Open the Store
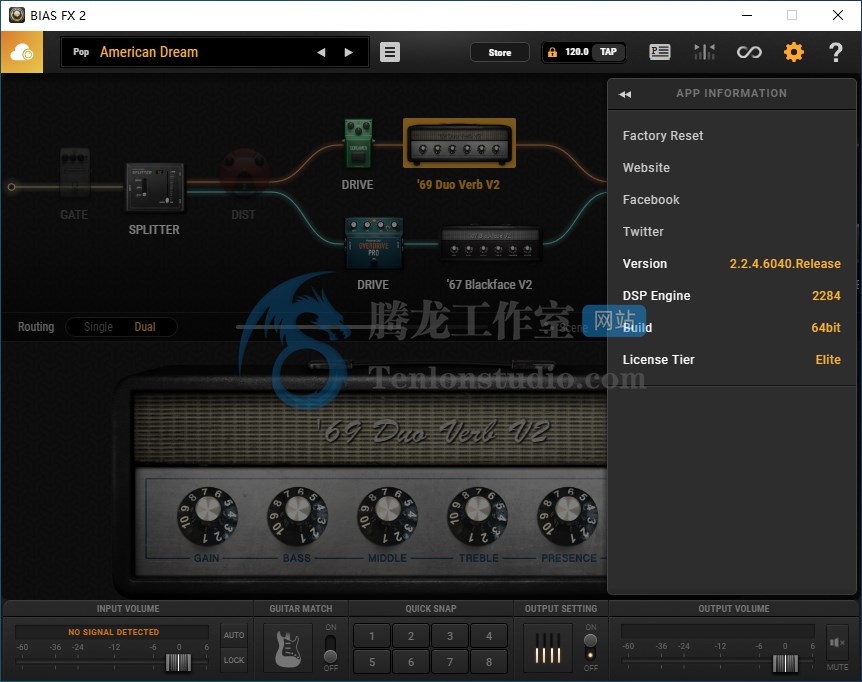 pos(500,52)
